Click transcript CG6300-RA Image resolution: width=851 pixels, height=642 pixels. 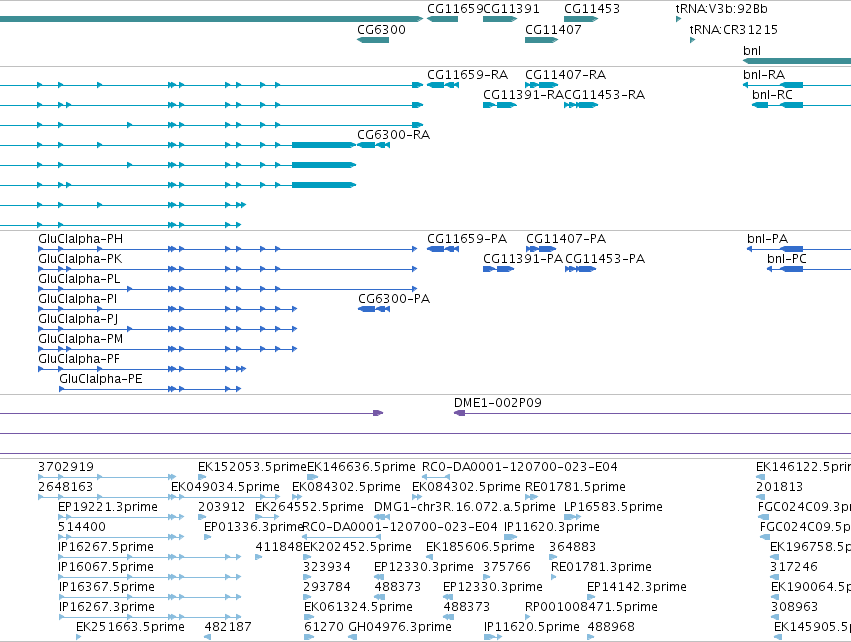[393, 134]
